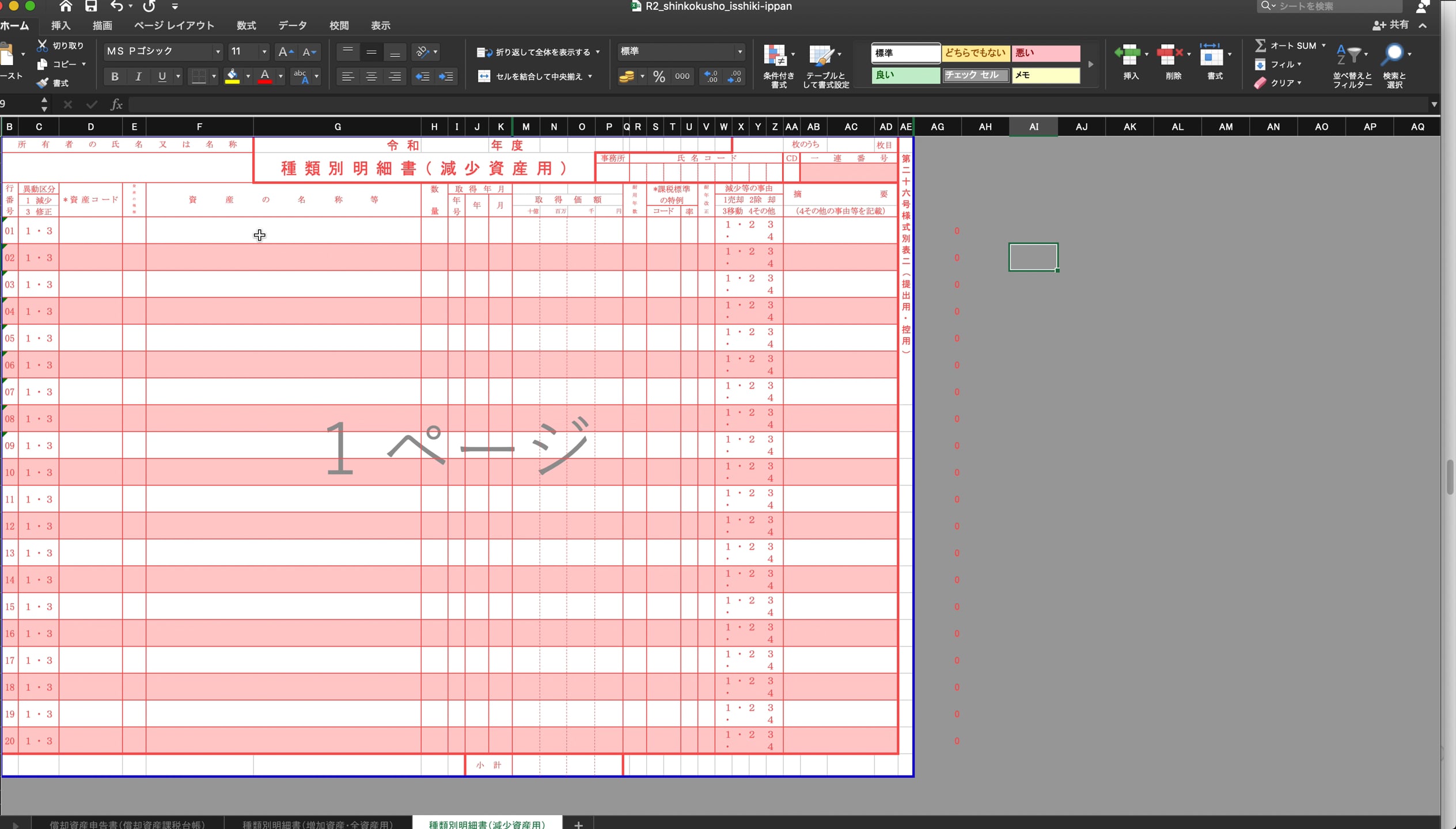Click the increase font size icon
This screenshot has width=1456, height=829.
pos(285,52)
